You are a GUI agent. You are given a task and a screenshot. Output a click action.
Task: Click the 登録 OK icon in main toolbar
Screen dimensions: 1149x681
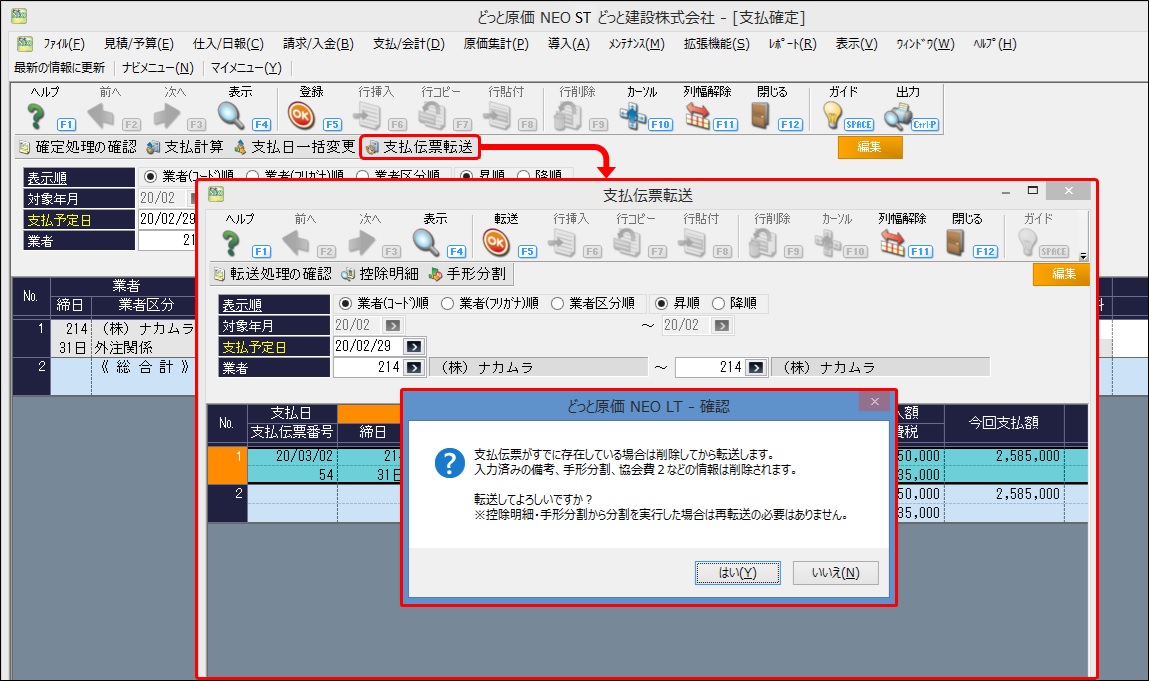coord(301,116)
